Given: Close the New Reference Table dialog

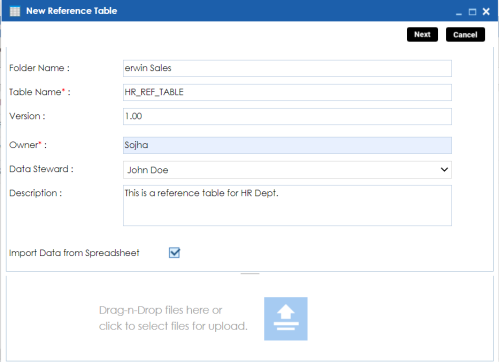Looking at the screenshot, I should coord(486,12).
